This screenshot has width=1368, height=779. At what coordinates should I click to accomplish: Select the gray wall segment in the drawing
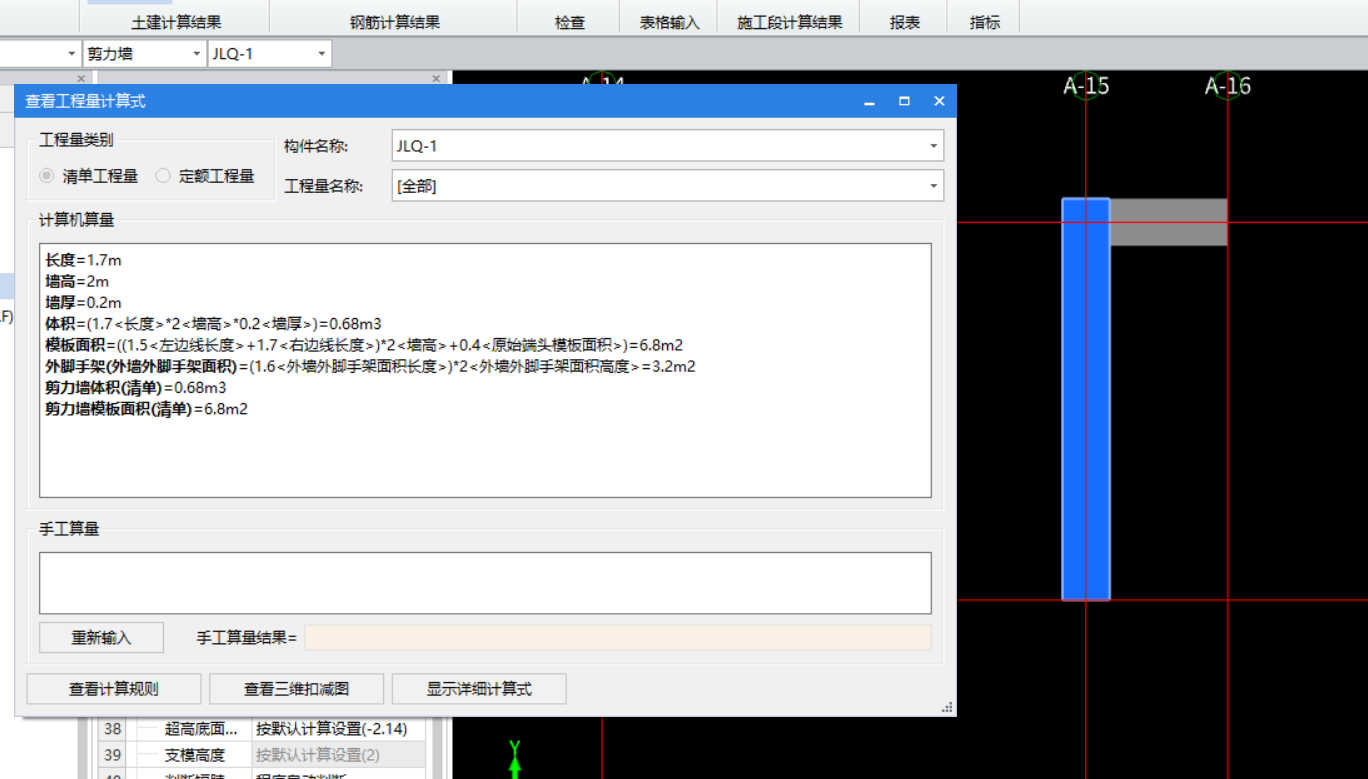(1168, 222)
